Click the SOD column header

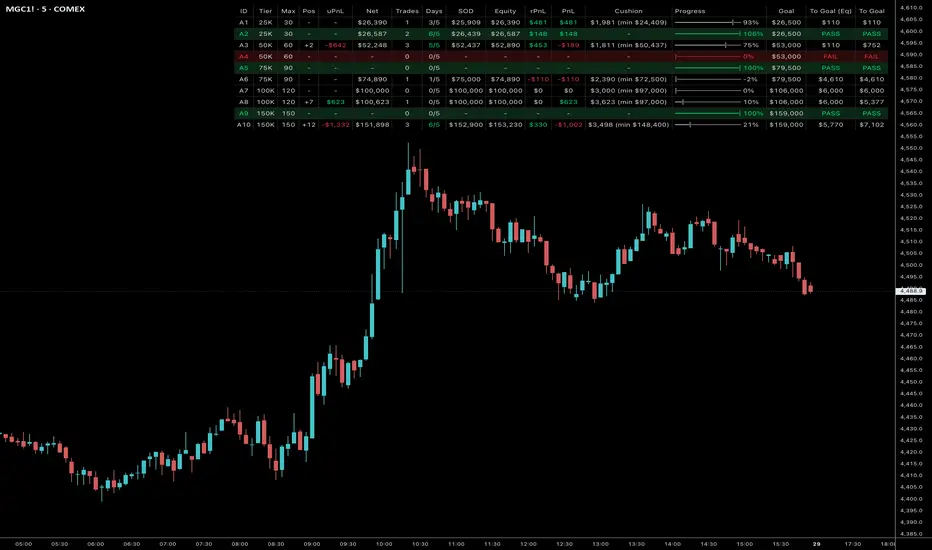click(465, 11)
